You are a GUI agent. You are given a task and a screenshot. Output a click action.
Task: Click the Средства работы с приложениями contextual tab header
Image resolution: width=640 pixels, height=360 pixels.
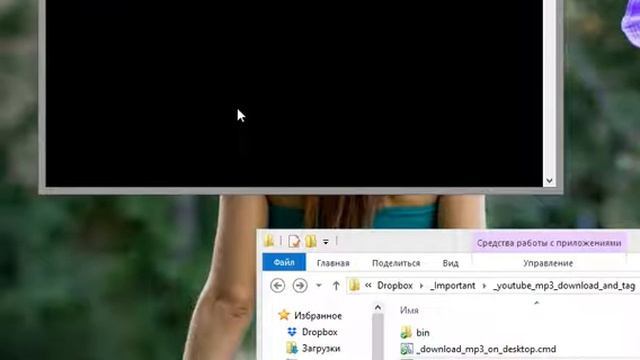coord(549,243)
